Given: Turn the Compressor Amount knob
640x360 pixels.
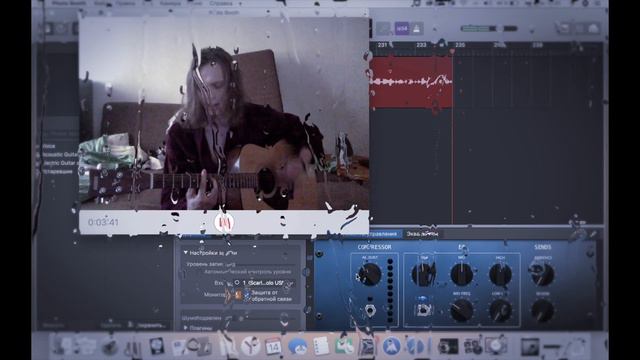Looking at the screenshot, I should [369, 274].
